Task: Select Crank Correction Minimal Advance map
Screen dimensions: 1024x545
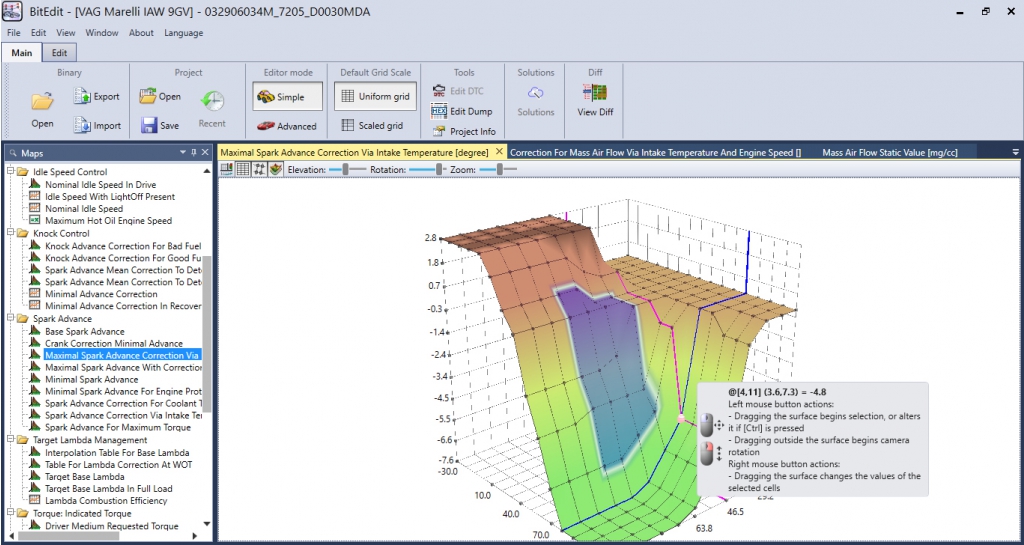Action: (x=114, y=343)
